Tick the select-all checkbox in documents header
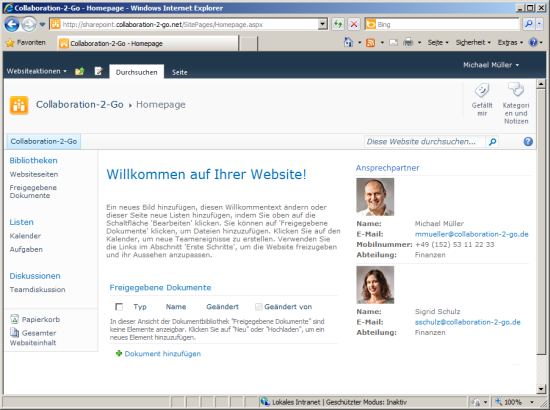This screenshot has height=410, width=550. click(119, 307)
